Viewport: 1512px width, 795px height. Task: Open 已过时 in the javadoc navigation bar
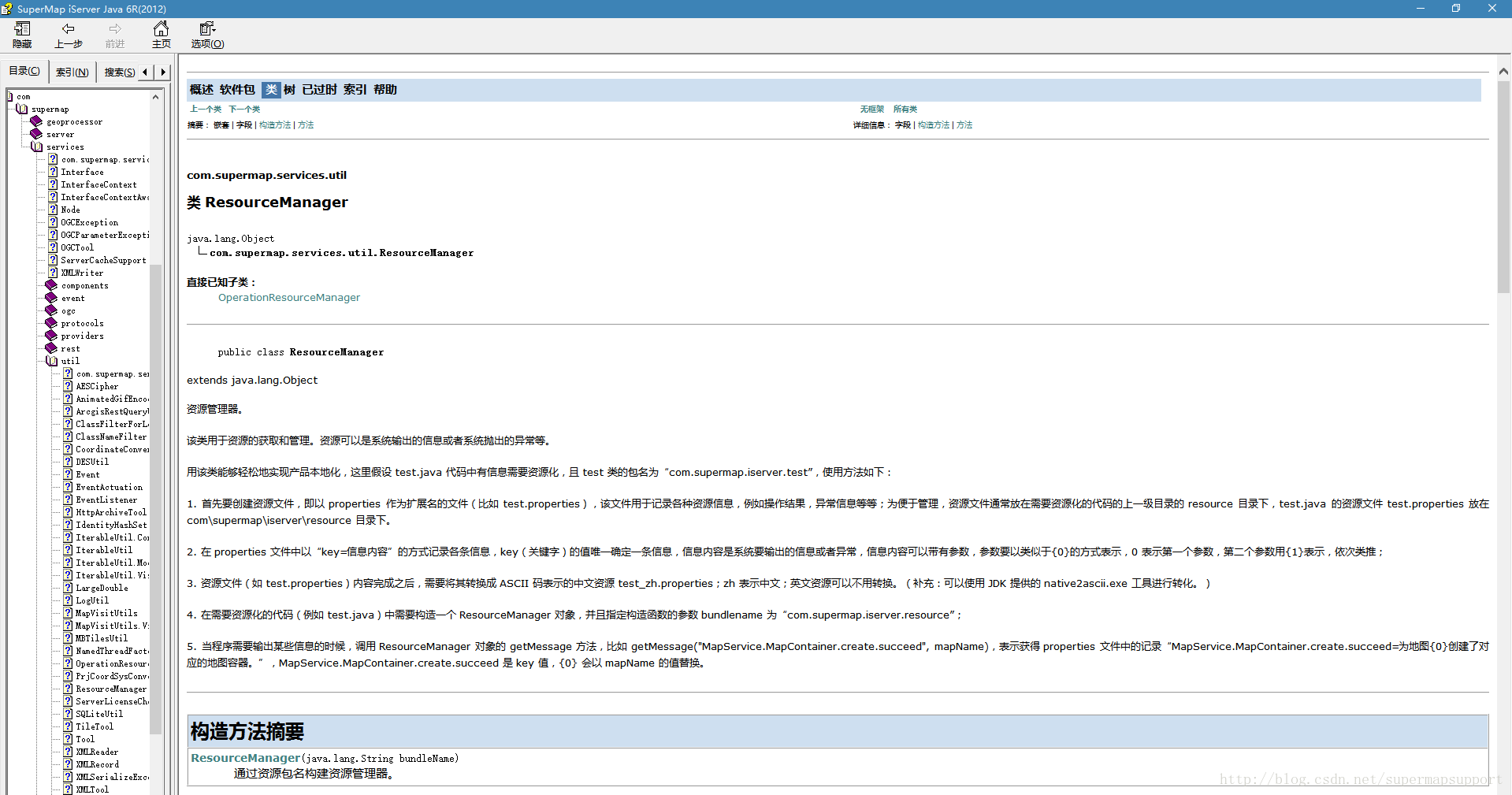(319, 90)
